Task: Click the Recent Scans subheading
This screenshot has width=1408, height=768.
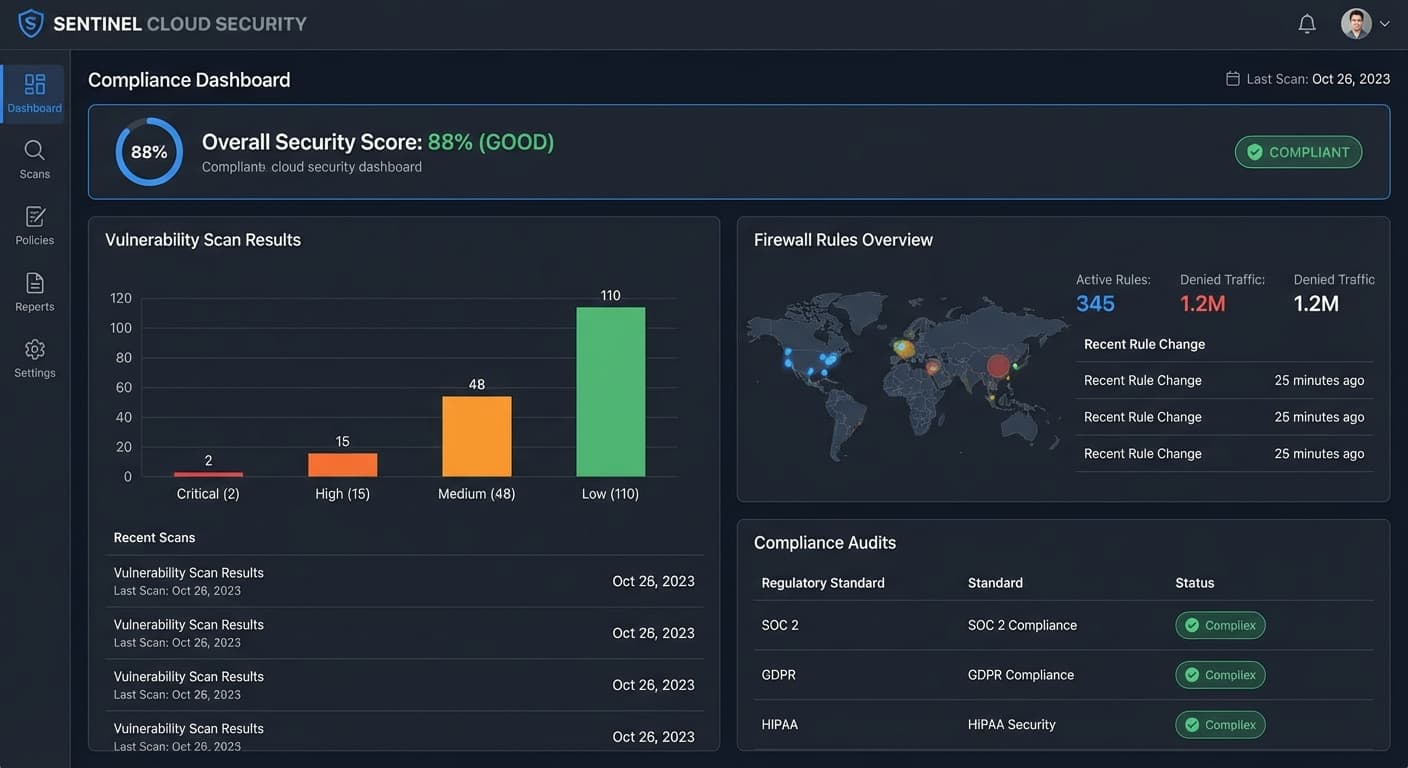Action: (x=155, y=538)
